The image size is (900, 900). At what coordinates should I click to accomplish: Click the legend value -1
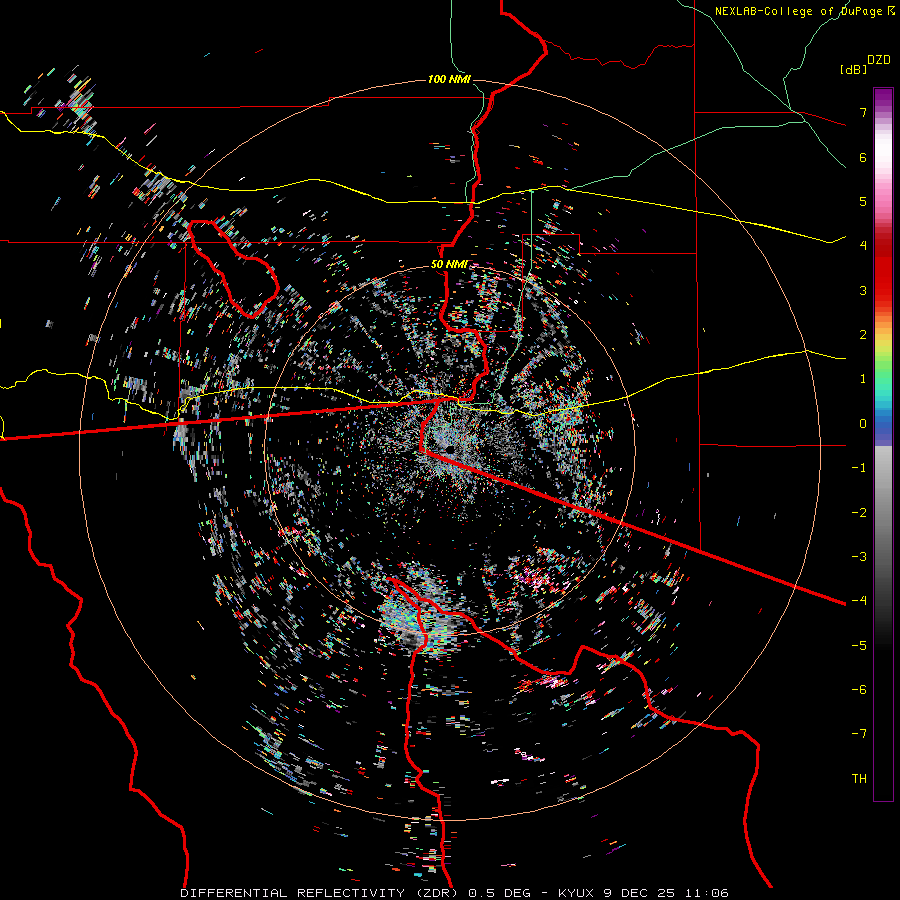click(859, 468)
